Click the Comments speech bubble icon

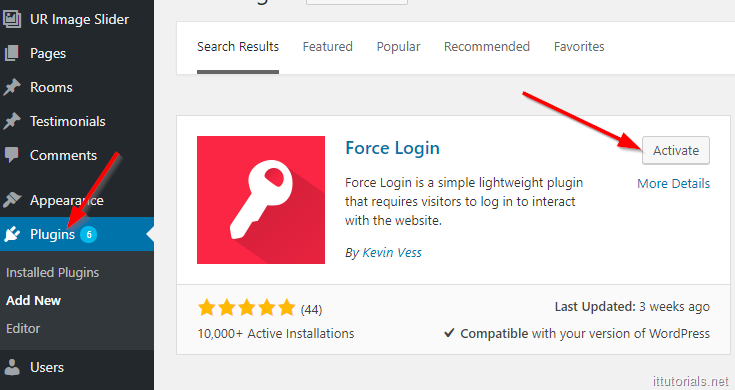point(12,155)
